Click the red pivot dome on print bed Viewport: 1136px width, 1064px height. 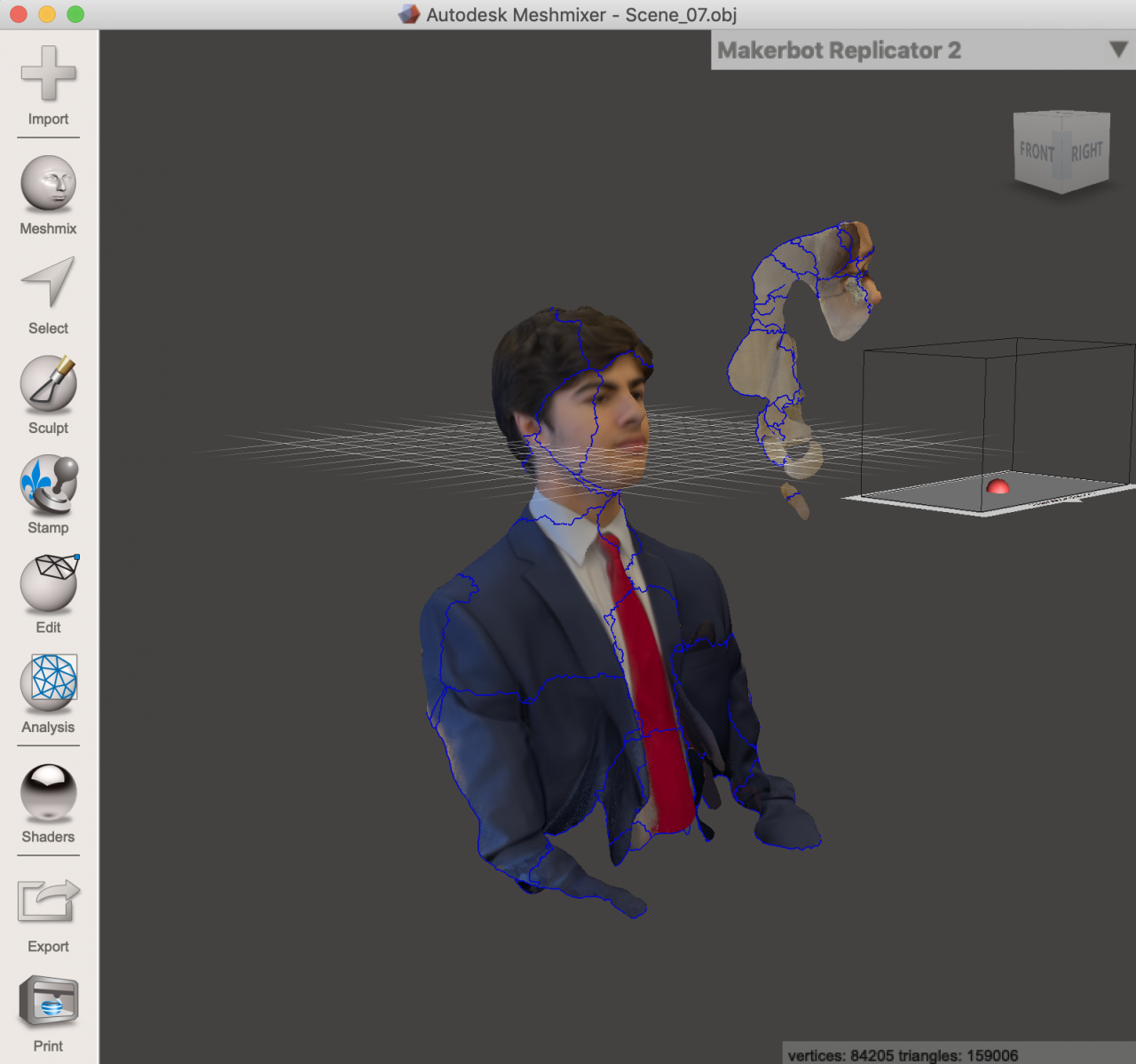click(998, 486)
